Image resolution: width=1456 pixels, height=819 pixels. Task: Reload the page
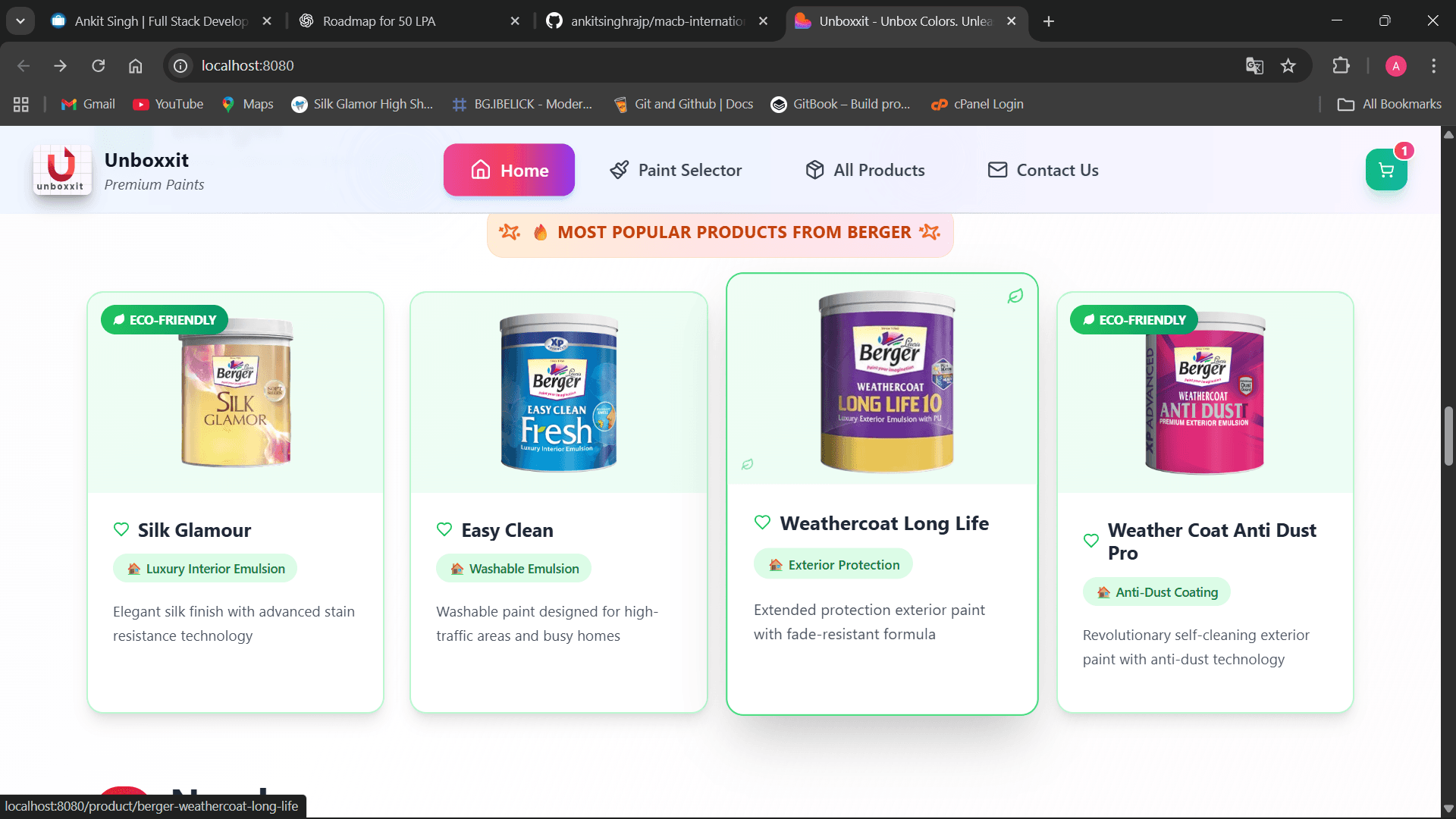(99, 66)
